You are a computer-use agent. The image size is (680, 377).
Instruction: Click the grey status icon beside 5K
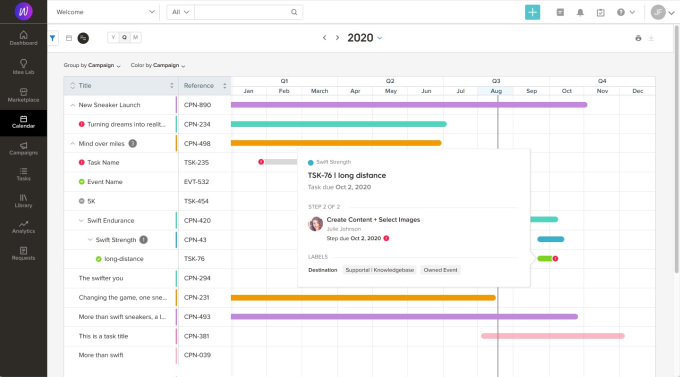coord(81,201)
